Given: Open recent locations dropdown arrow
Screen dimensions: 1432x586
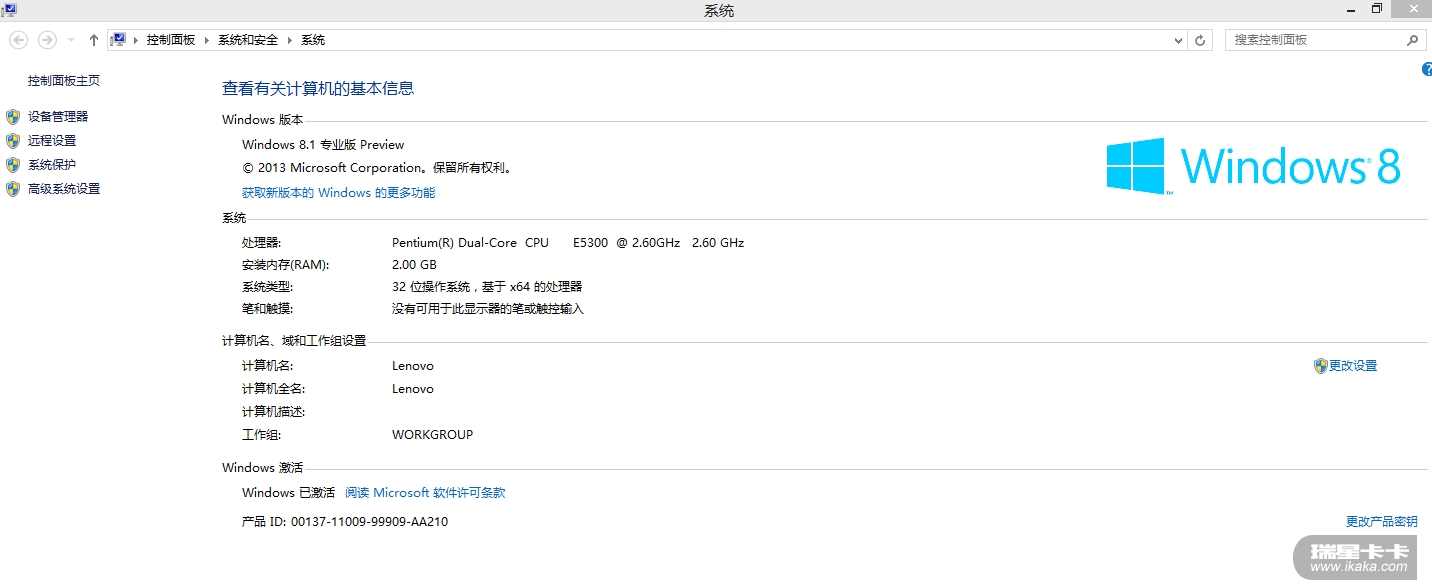Looking at the screenshot, I should (71, 41).
